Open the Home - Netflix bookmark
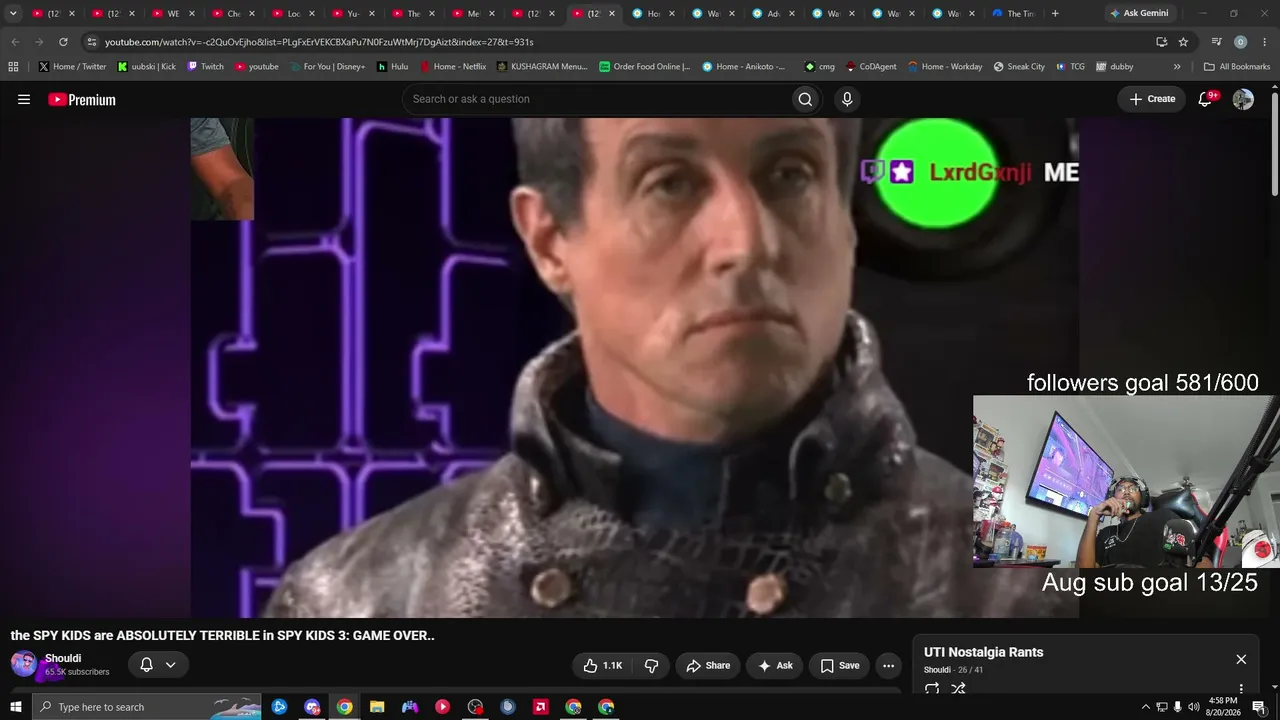Screen dimensions: 1280x720 pos(452,67)
